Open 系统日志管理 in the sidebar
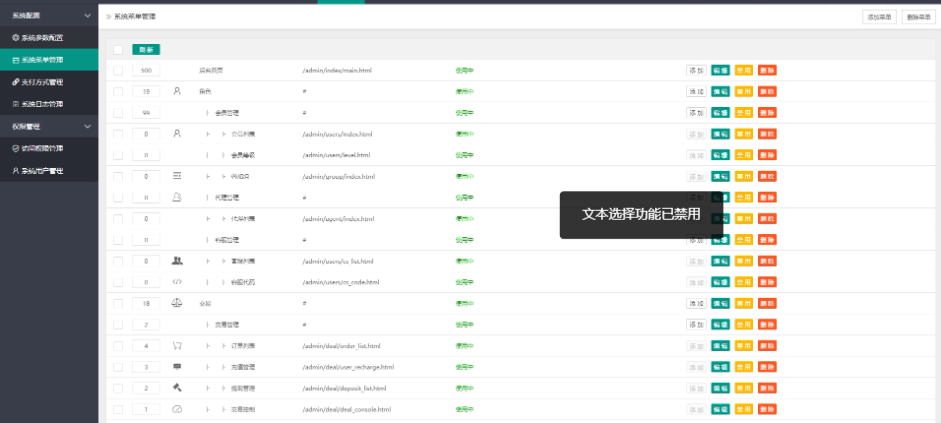Image resolution: width=941 pixels, height=423 pixels. click(x=49, y=104)
